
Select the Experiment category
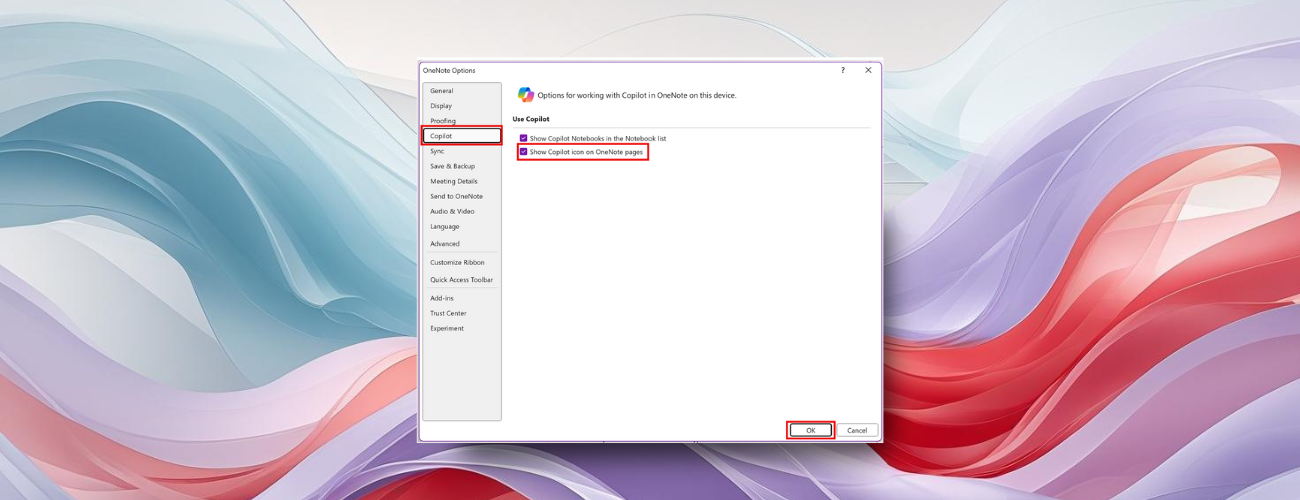point(461,328)
